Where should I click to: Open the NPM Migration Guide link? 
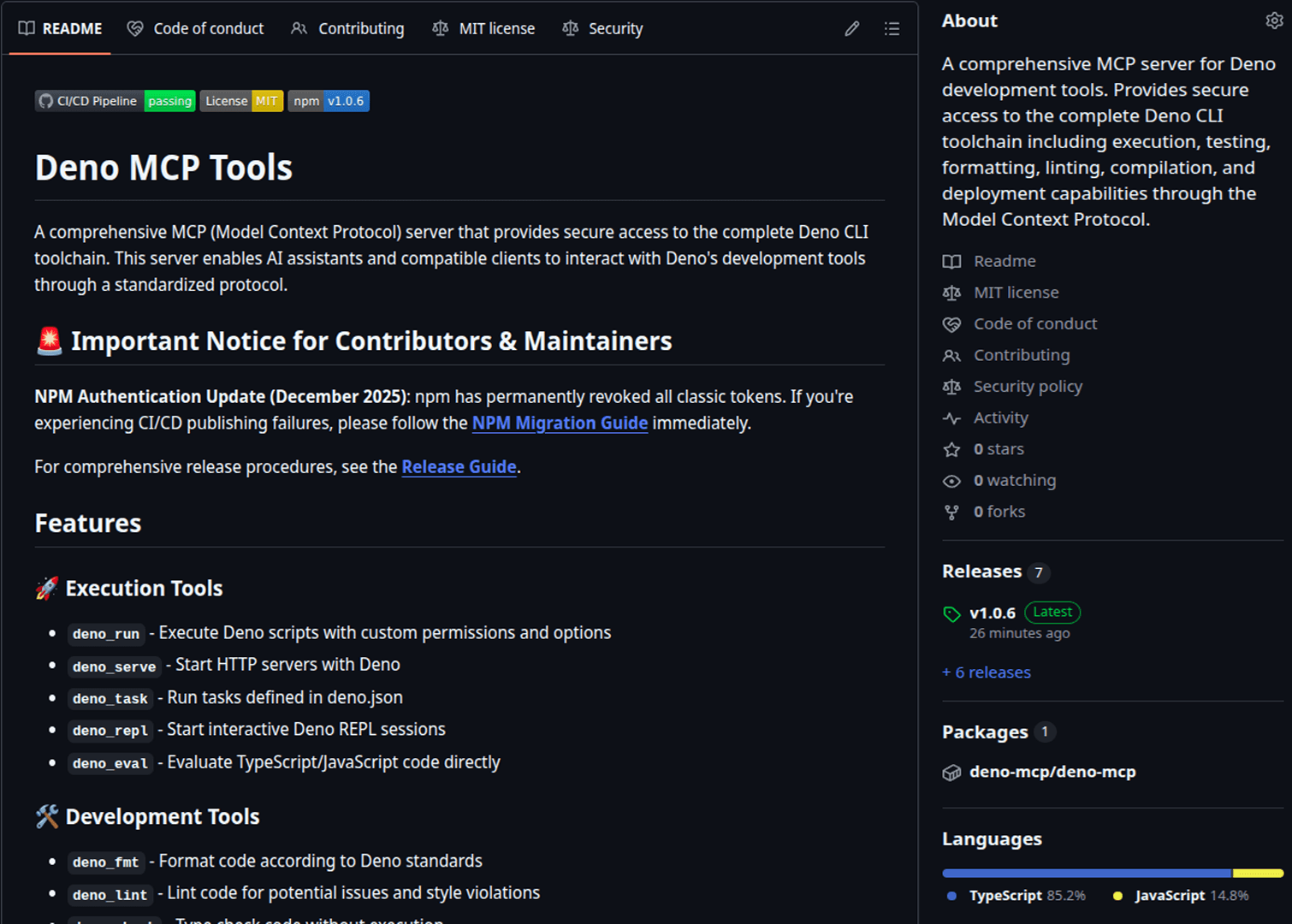560,423
